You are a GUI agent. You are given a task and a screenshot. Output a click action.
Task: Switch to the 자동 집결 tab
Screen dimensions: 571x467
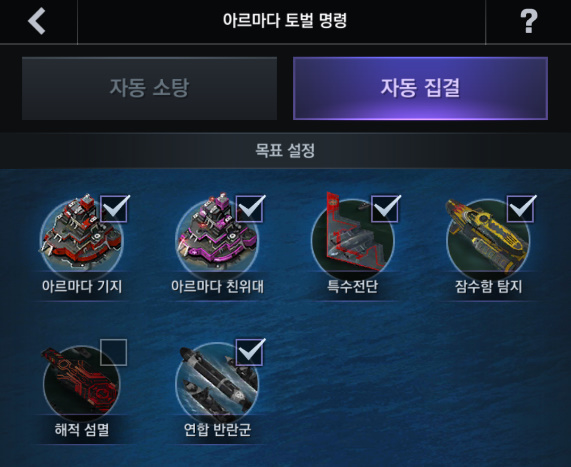[420, 89]
